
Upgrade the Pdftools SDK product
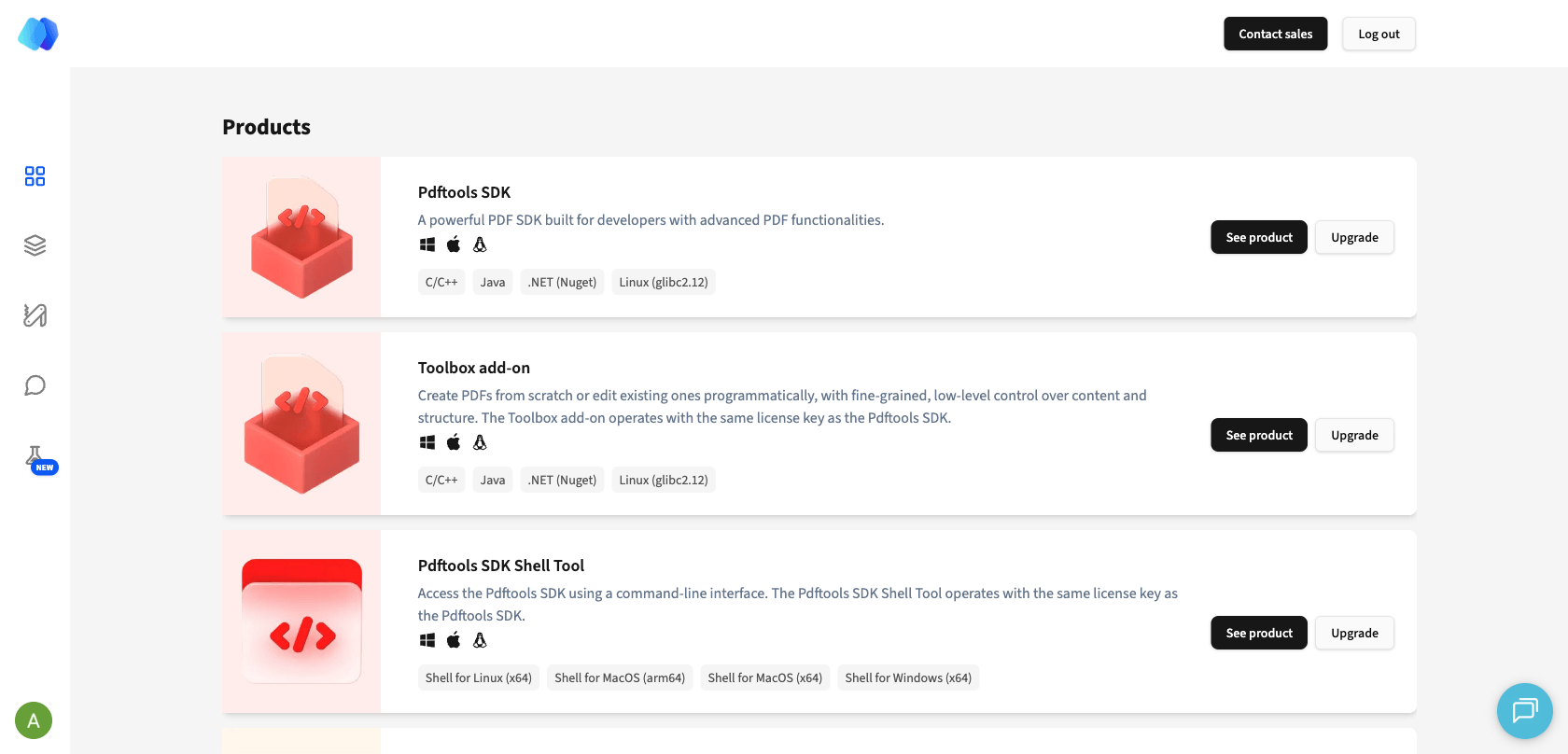pyautogui.click(x=1354, y=237)
